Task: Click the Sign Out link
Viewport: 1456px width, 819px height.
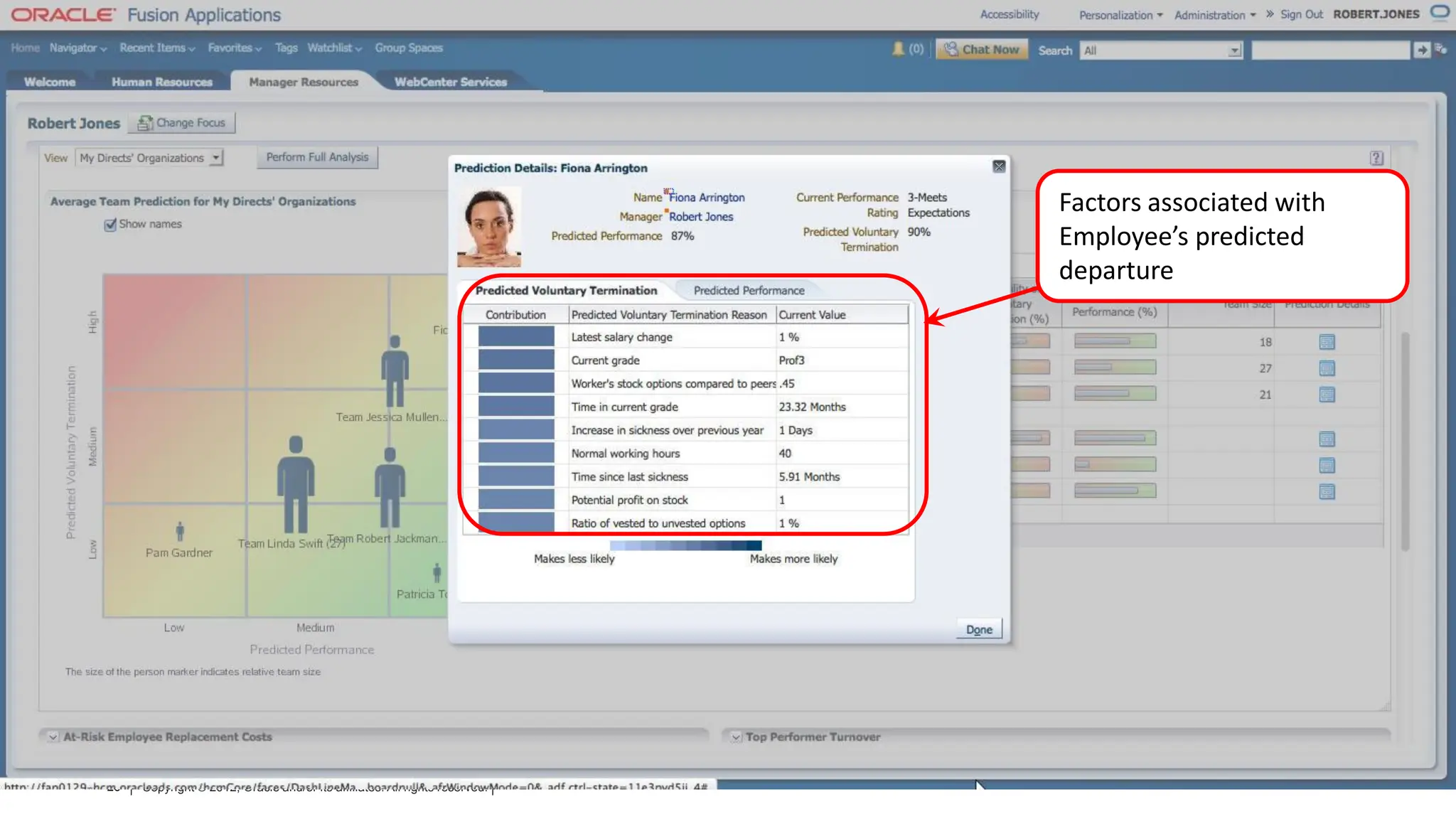Action: 1302,14
